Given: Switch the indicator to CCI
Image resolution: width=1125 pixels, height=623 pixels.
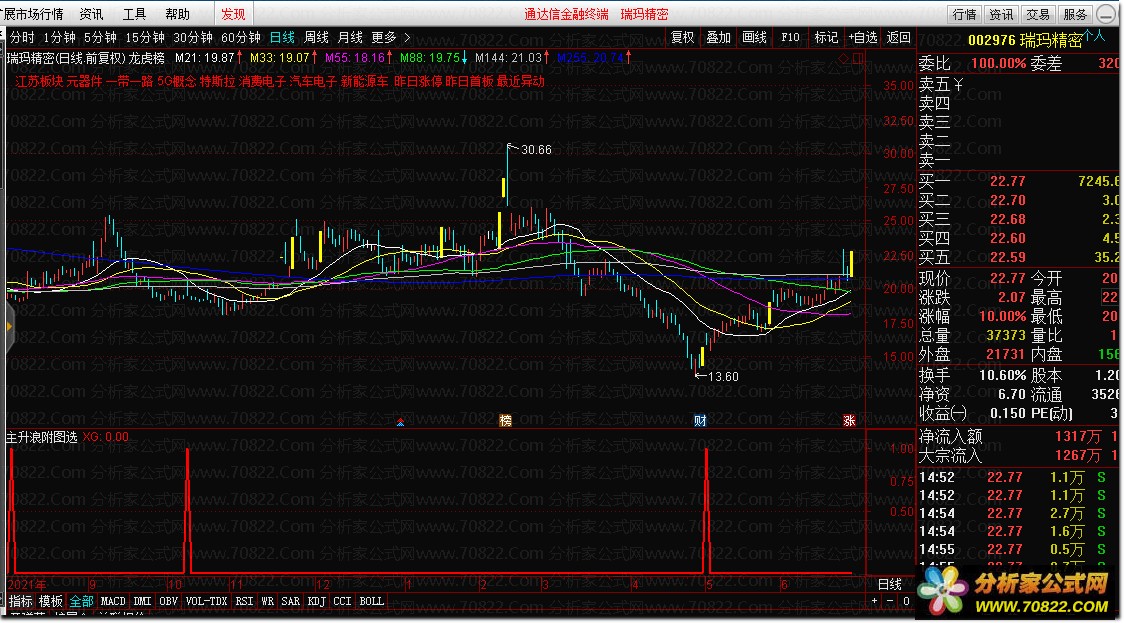Looking at the screenshot, I should pos(342,601).
